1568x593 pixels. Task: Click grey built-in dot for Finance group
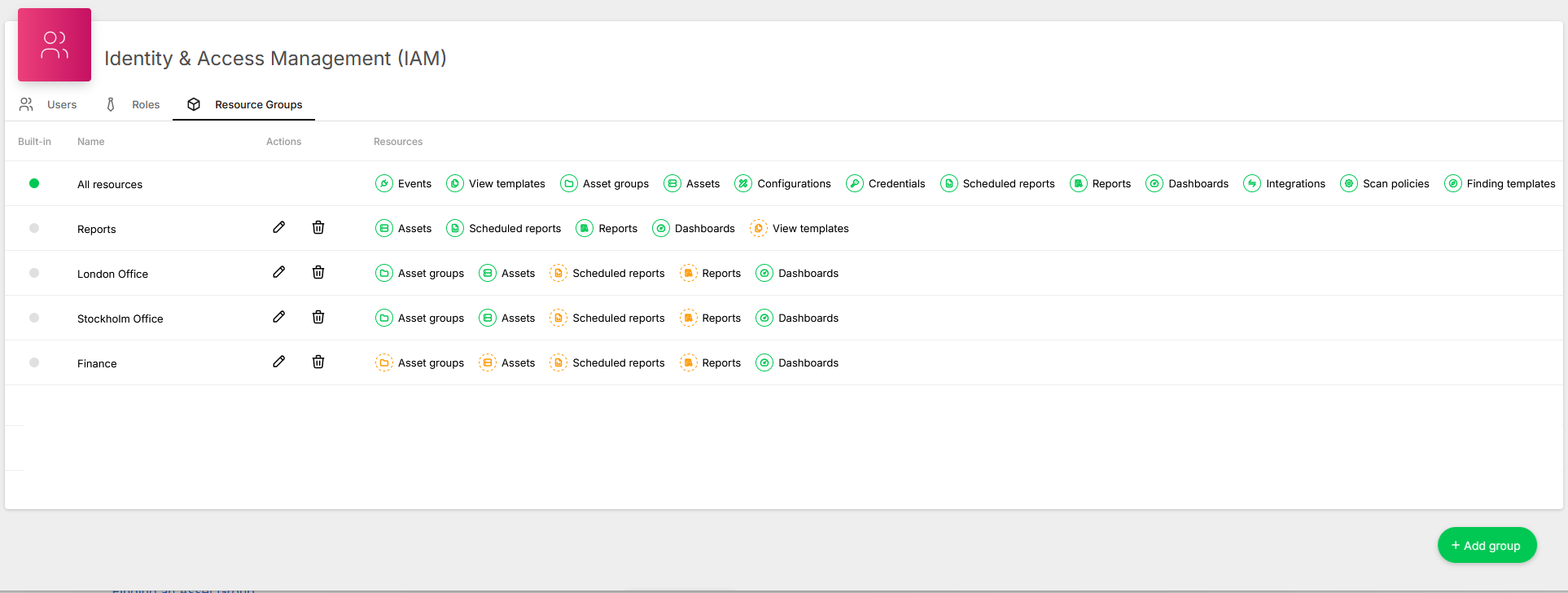coord(34,362)
